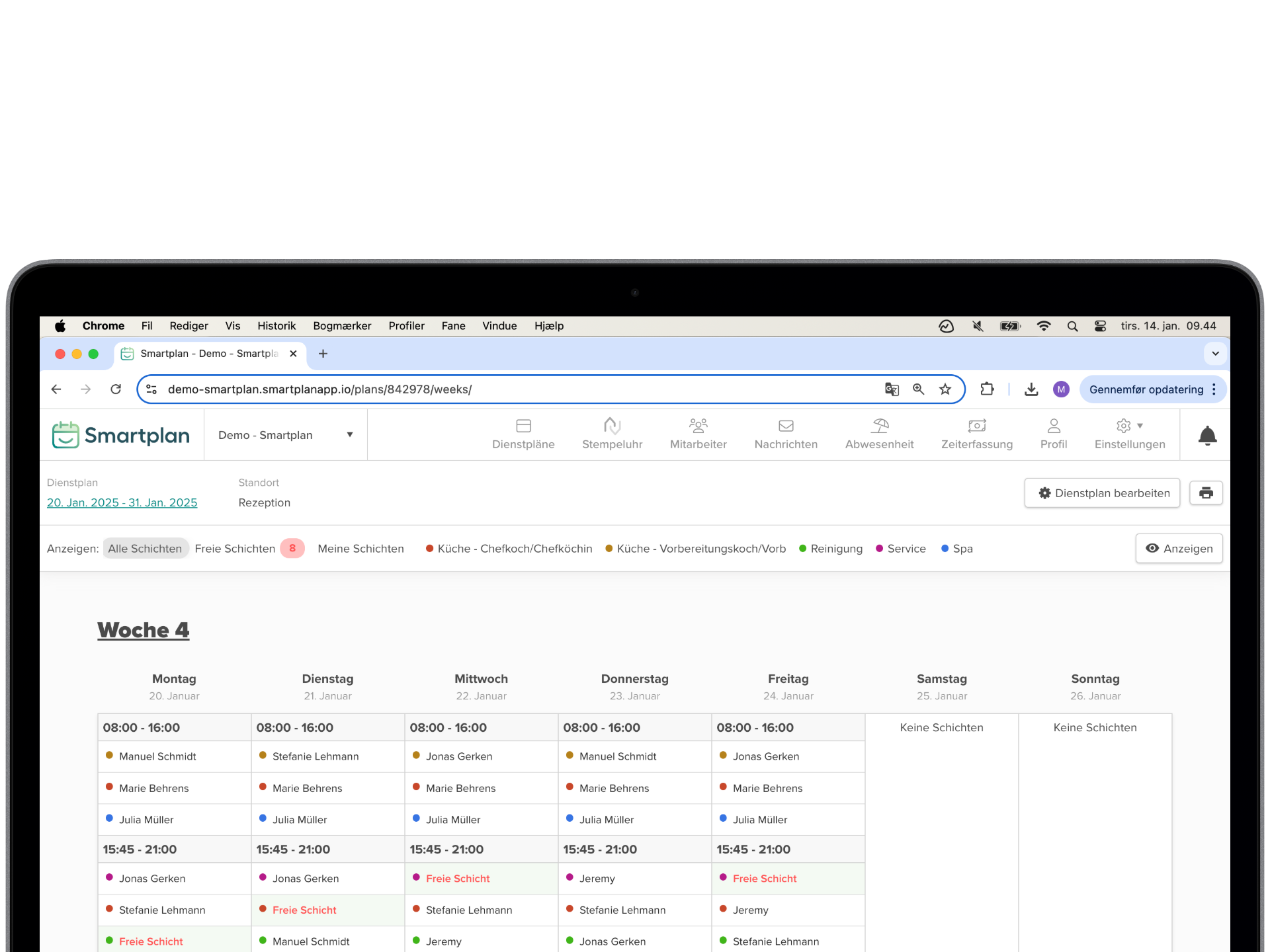Open the Mitarbeiter people icon
This screenshot has height=952, width=1270.
click(698, 426)
